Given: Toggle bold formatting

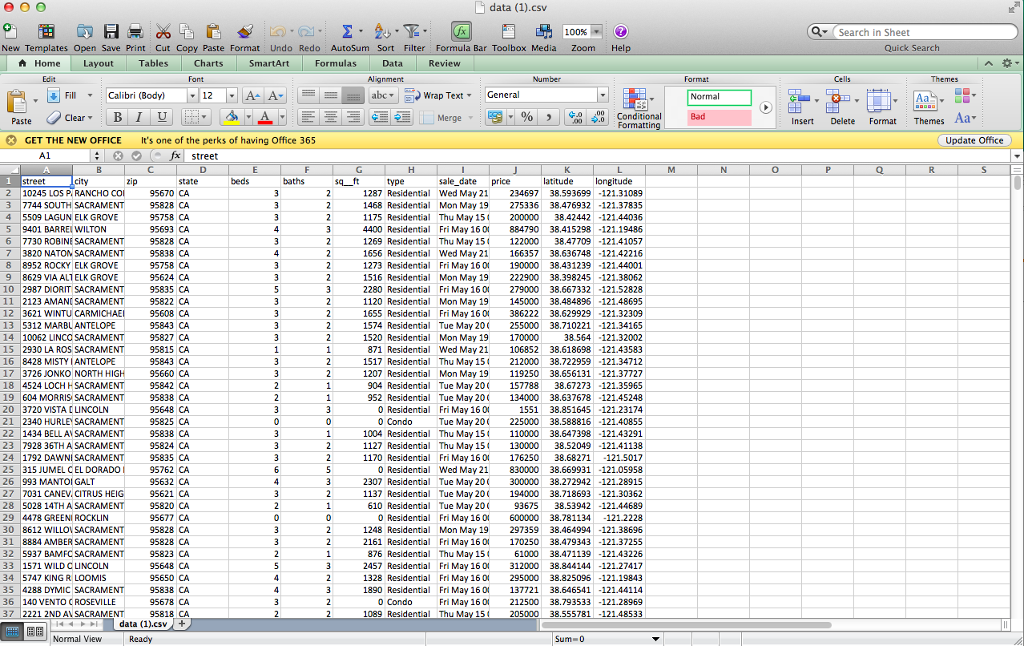Looking at the screenshot, I should (118, 117).
